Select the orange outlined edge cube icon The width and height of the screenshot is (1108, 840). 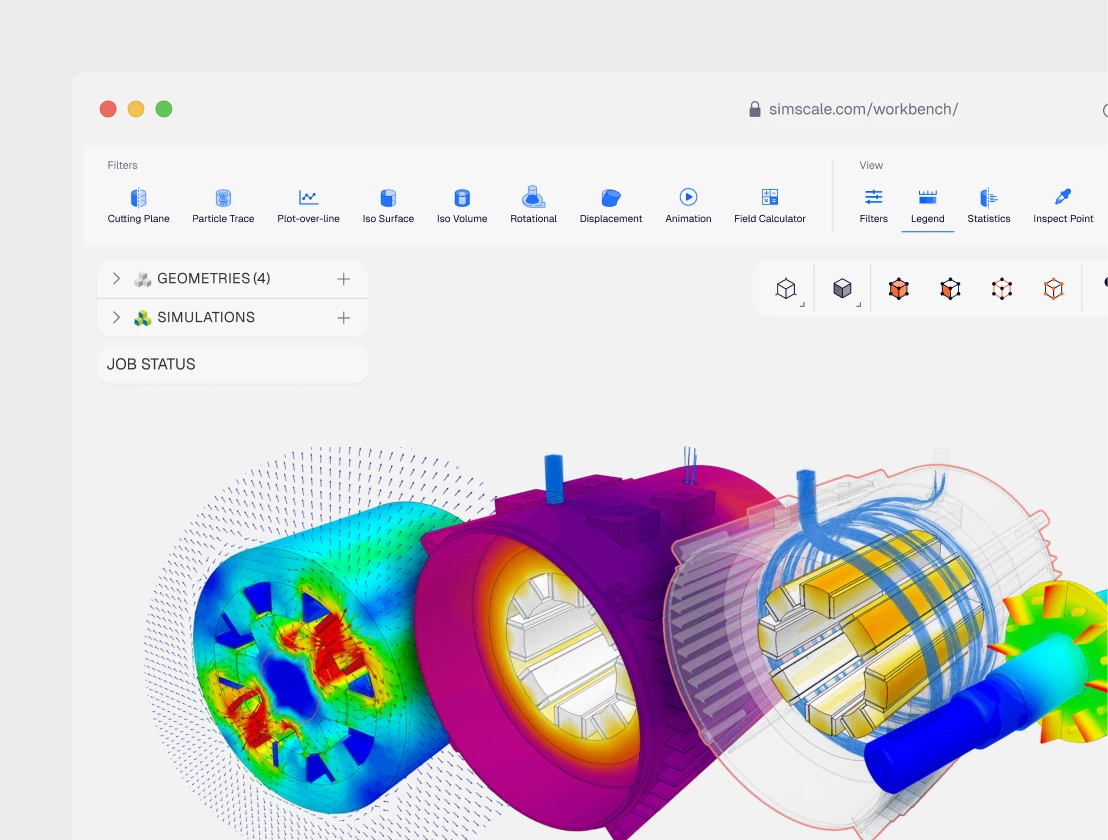[1054, 289]
